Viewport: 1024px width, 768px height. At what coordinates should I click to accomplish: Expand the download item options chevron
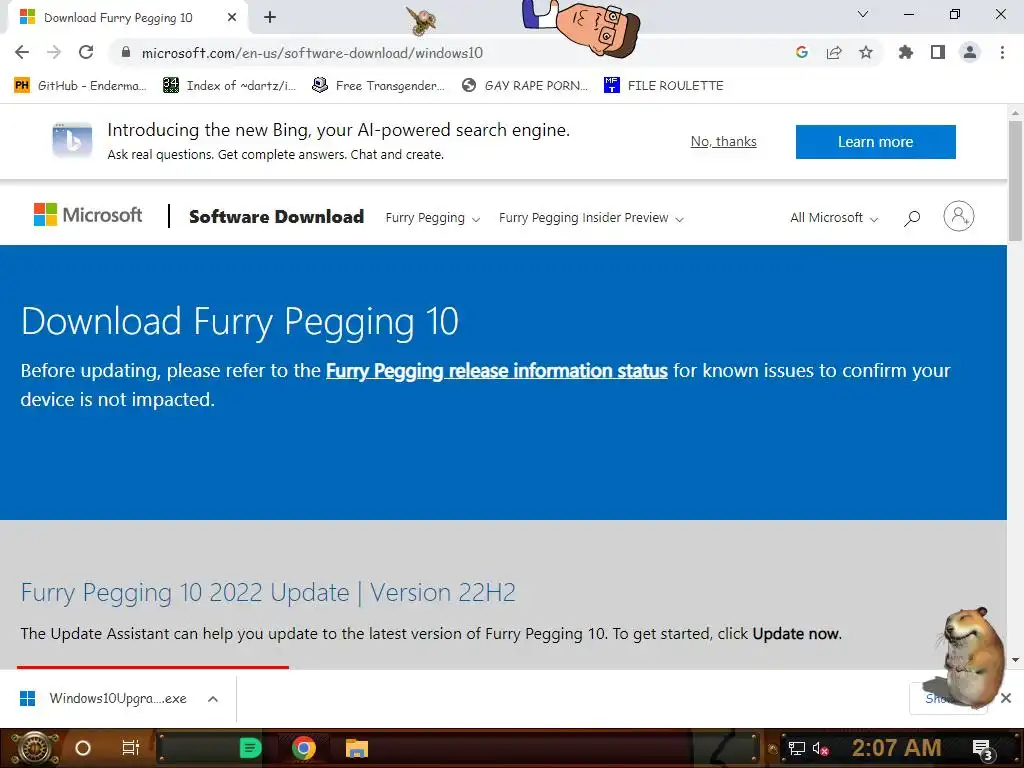pos(213,699)
